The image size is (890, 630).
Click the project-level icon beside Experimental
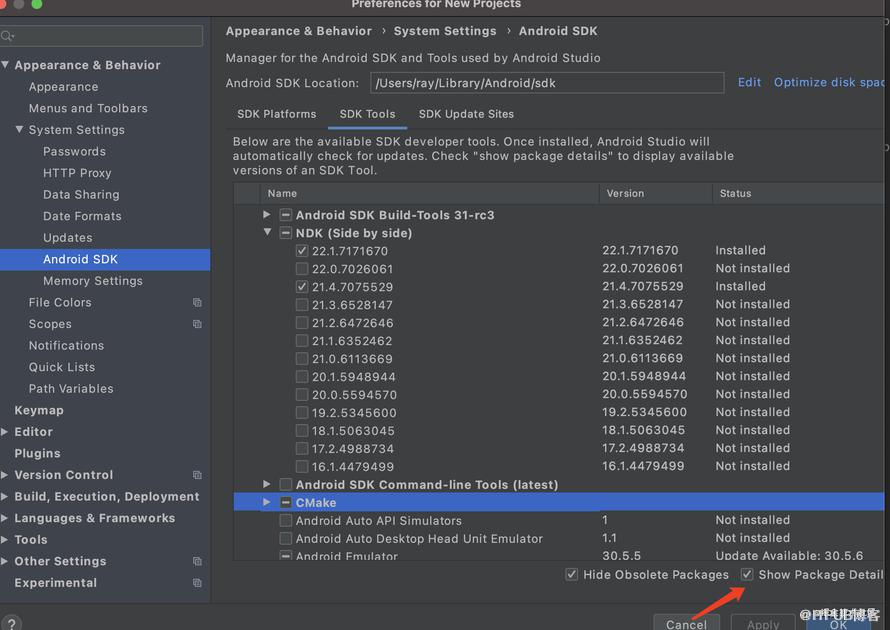tap(197, 583)
